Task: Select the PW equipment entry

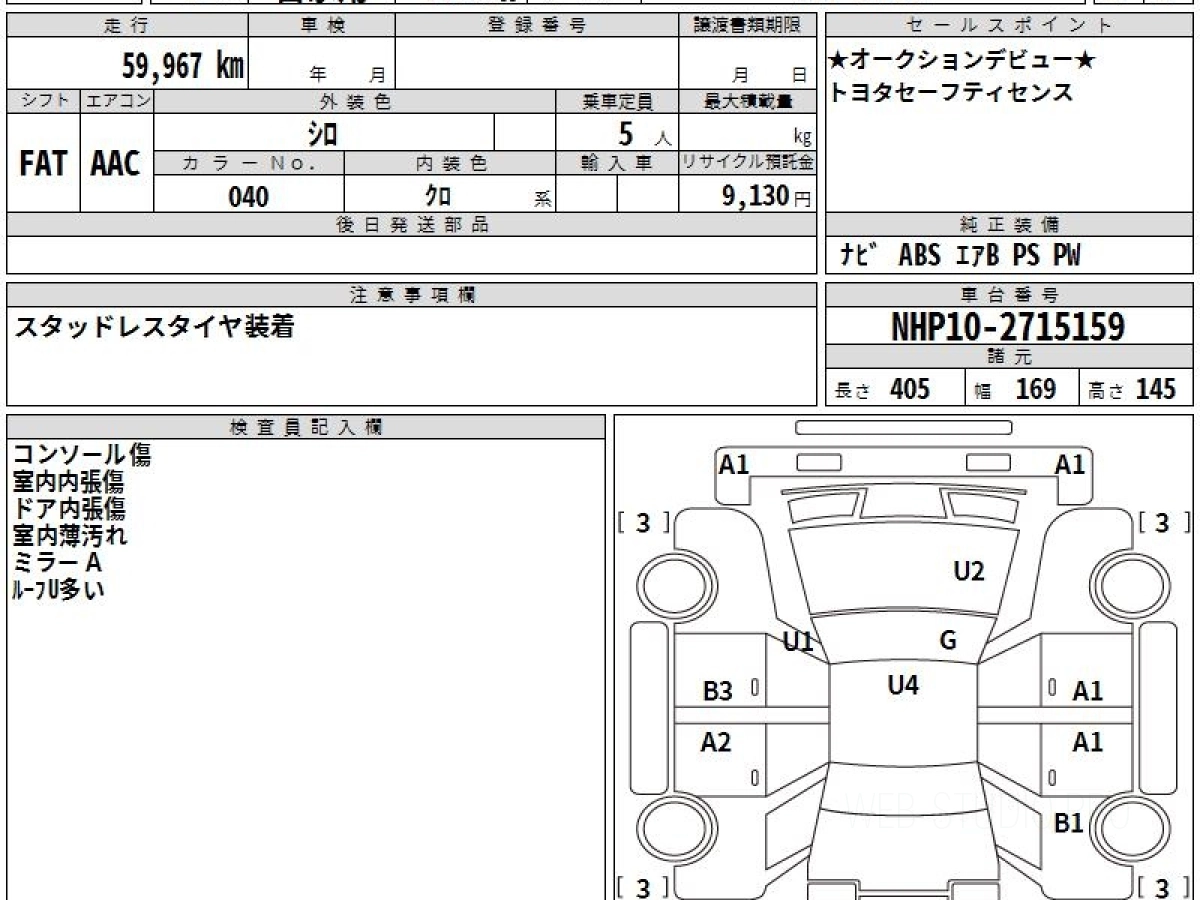Action: point(1066,255)
